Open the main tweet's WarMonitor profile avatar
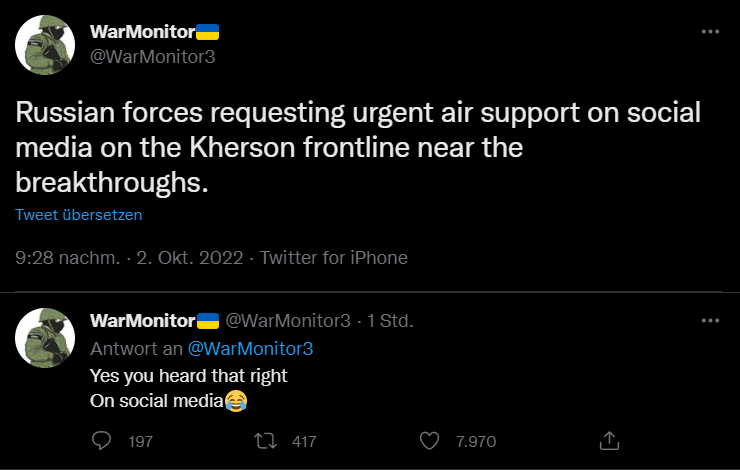 click(45, 45)
